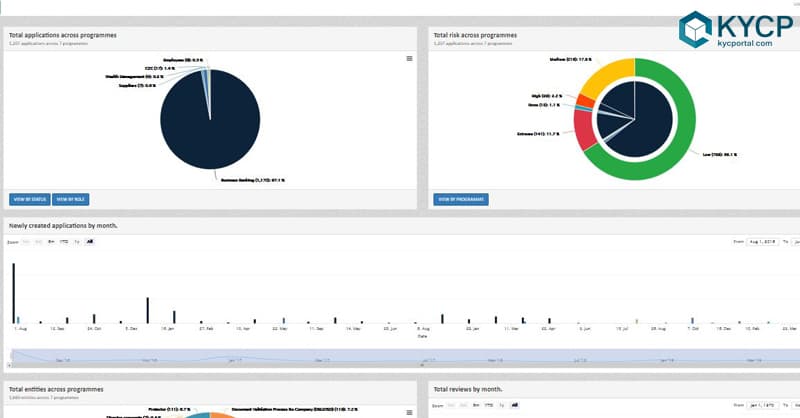Select All zoom in Newly created applications

pos(90,241)
